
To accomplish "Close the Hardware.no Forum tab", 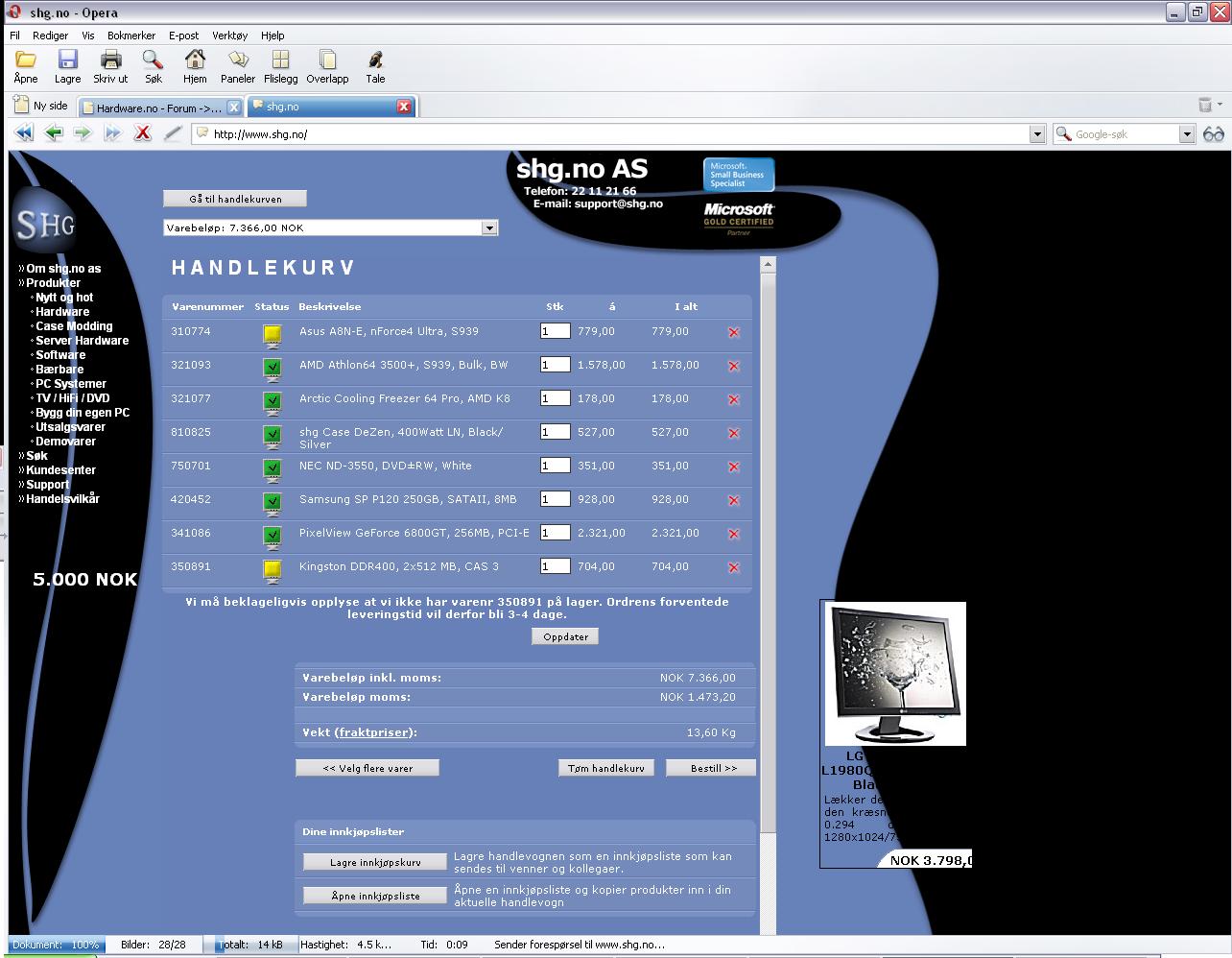I will point(233,108).
